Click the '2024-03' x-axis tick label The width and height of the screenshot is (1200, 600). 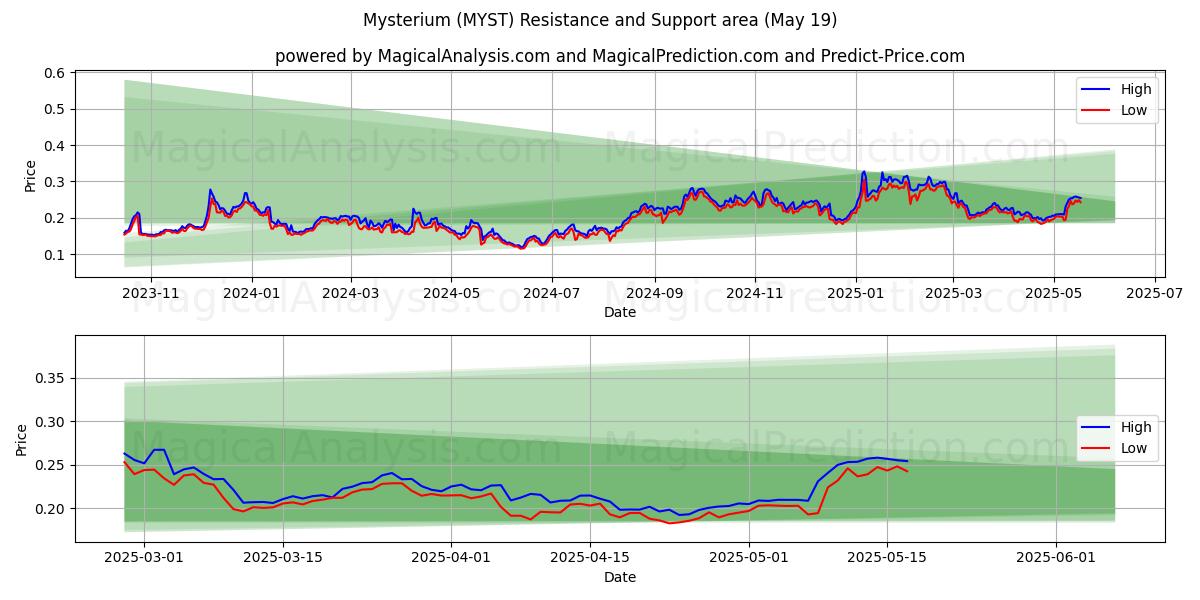pyautogui.click(x=350, y=294)
